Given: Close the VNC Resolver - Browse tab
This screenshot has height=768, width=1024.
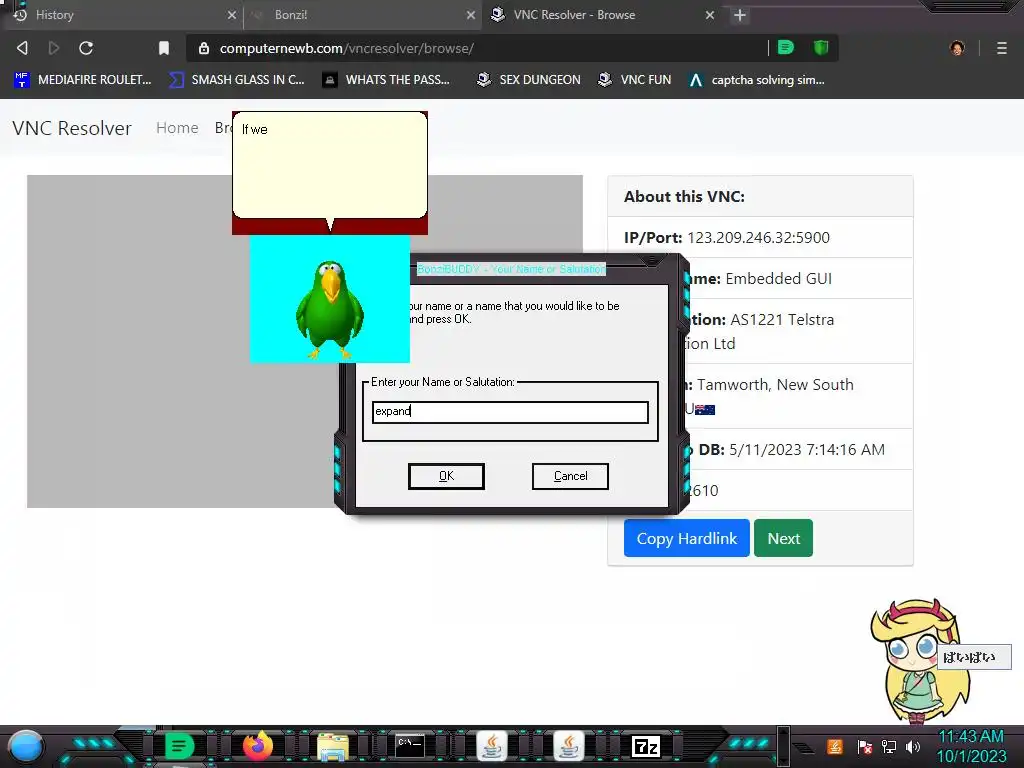Looking at the screenshot, I should pos(710,15).
